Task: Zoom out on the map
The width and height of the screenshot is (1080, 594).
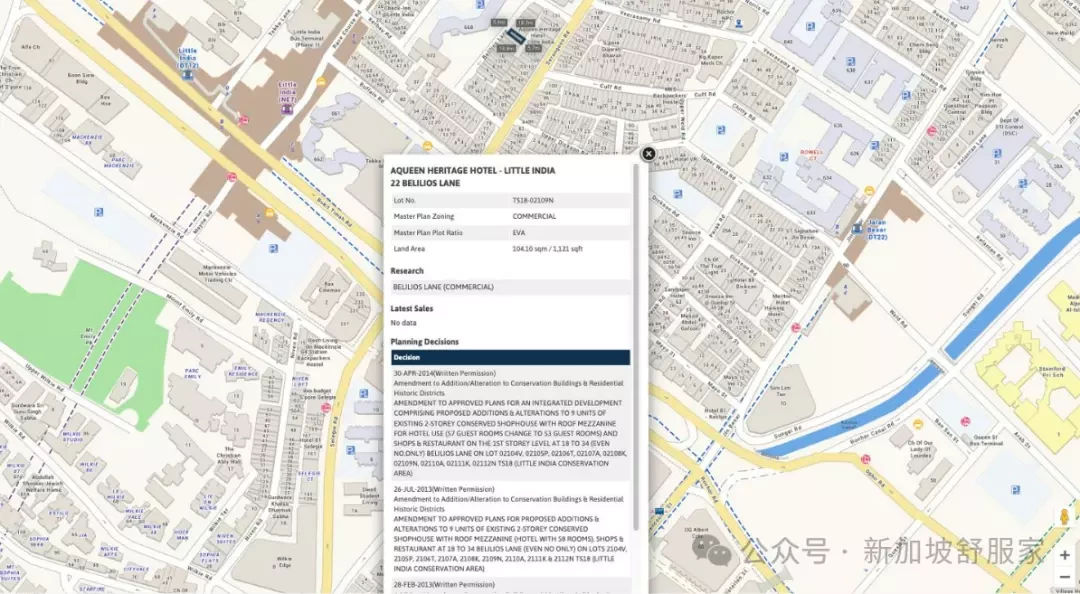Action: tap(1065, 576)
